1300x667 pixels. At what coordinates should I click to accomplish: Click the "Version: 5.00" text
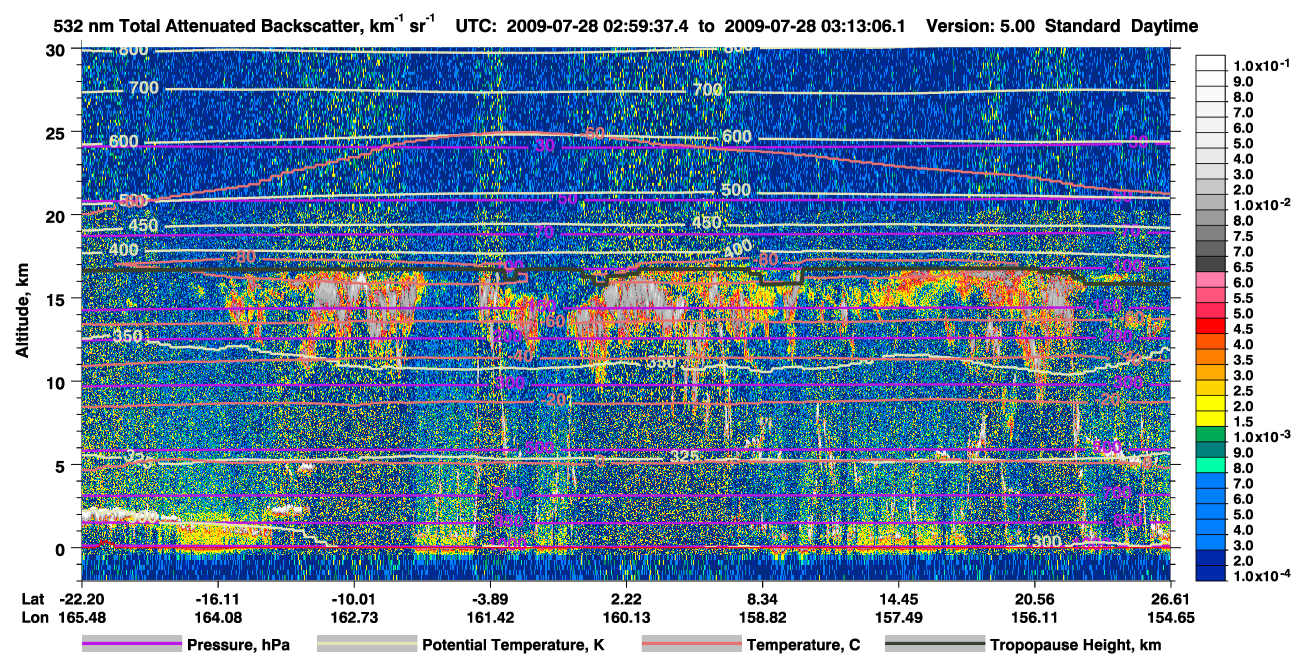983,26
